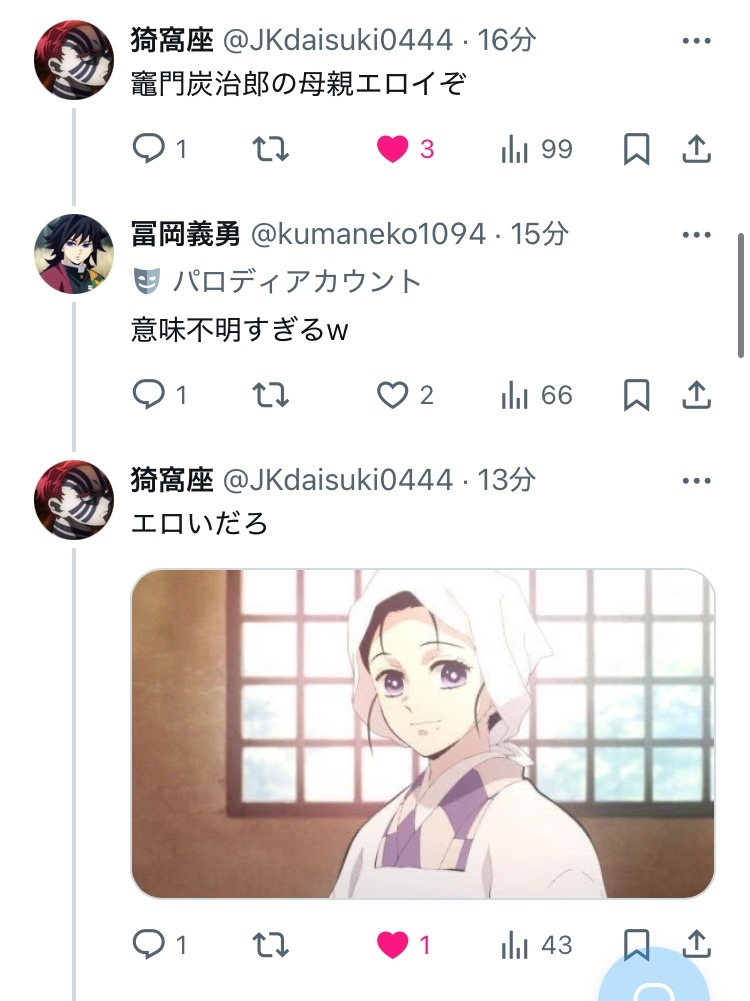Open 冨岡義勇 profile avatar
Screen dimensions: 750x1001
click(74, 254)
